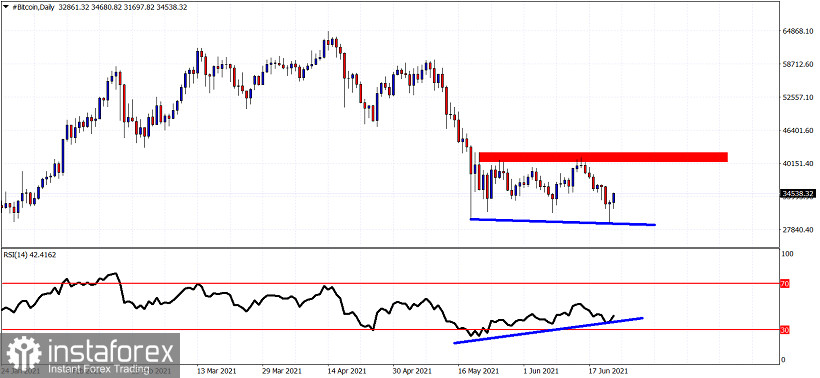820x378 pixels.
Task: Click the 58712.60 price axis label
Action: [798, 64]
